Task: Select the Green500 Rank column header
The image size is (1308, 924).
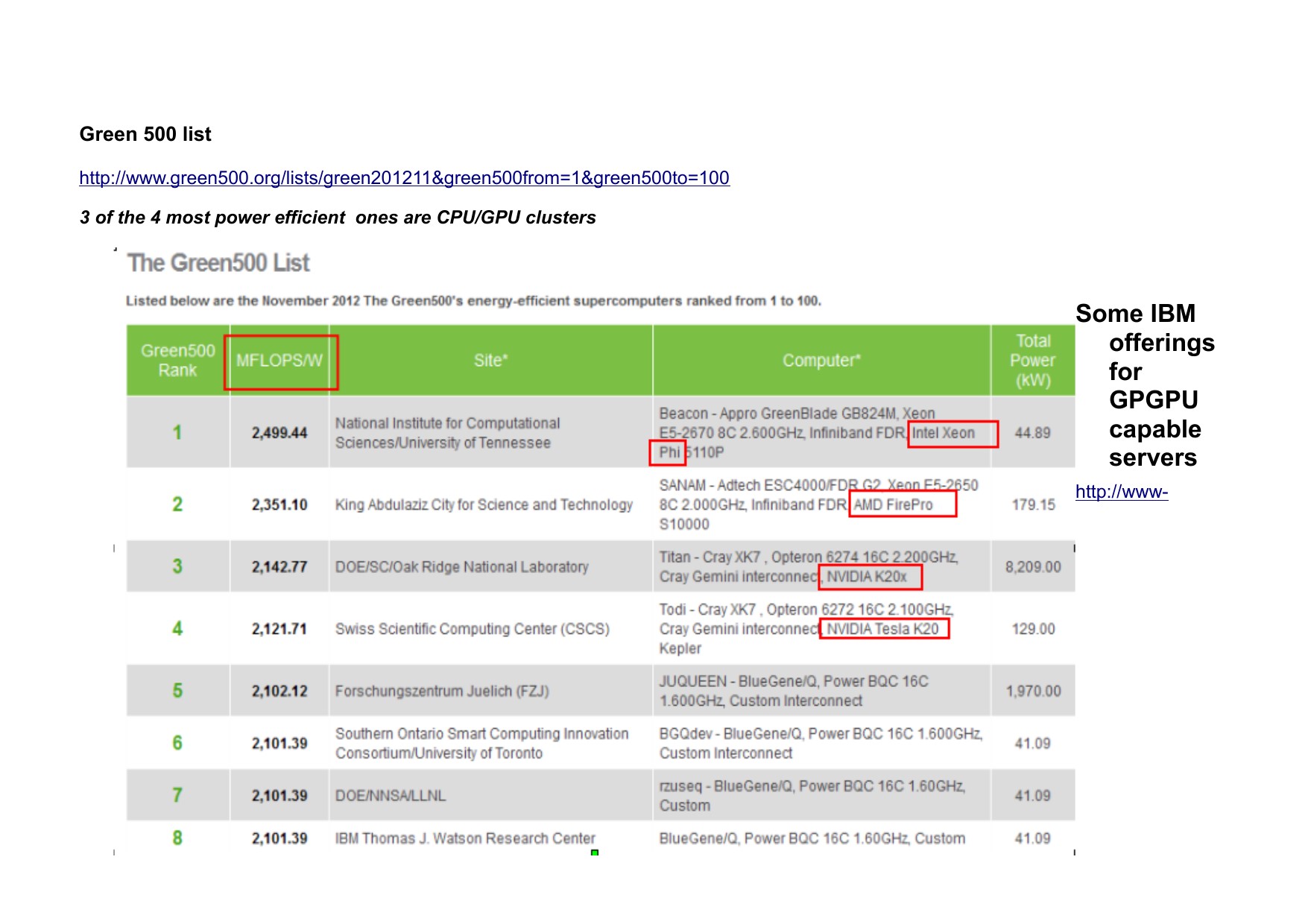Action: click(177, 361)
